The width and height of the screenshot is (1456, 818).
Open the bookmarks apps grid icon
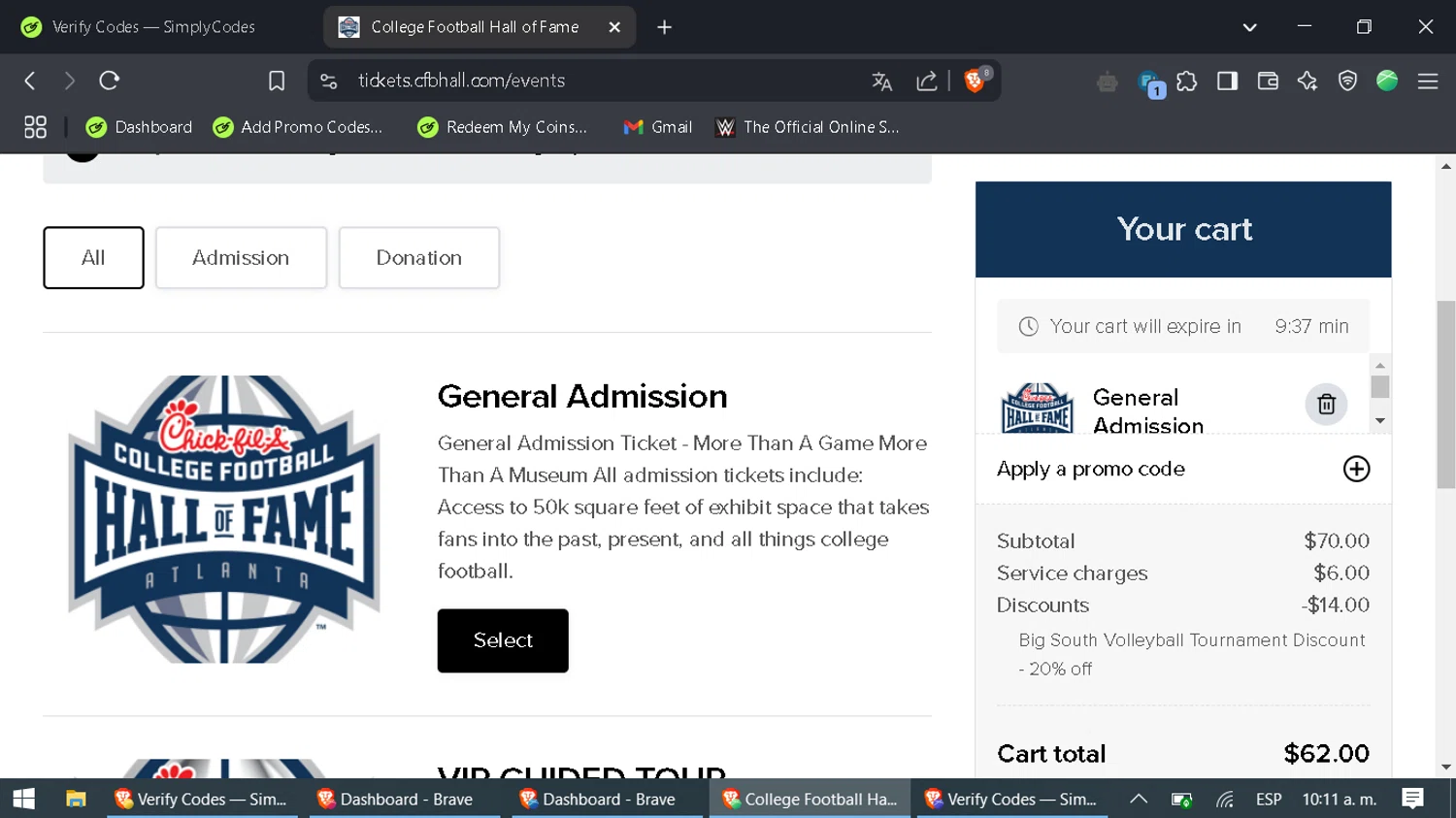pyautogui.click(x=35, y=127)
